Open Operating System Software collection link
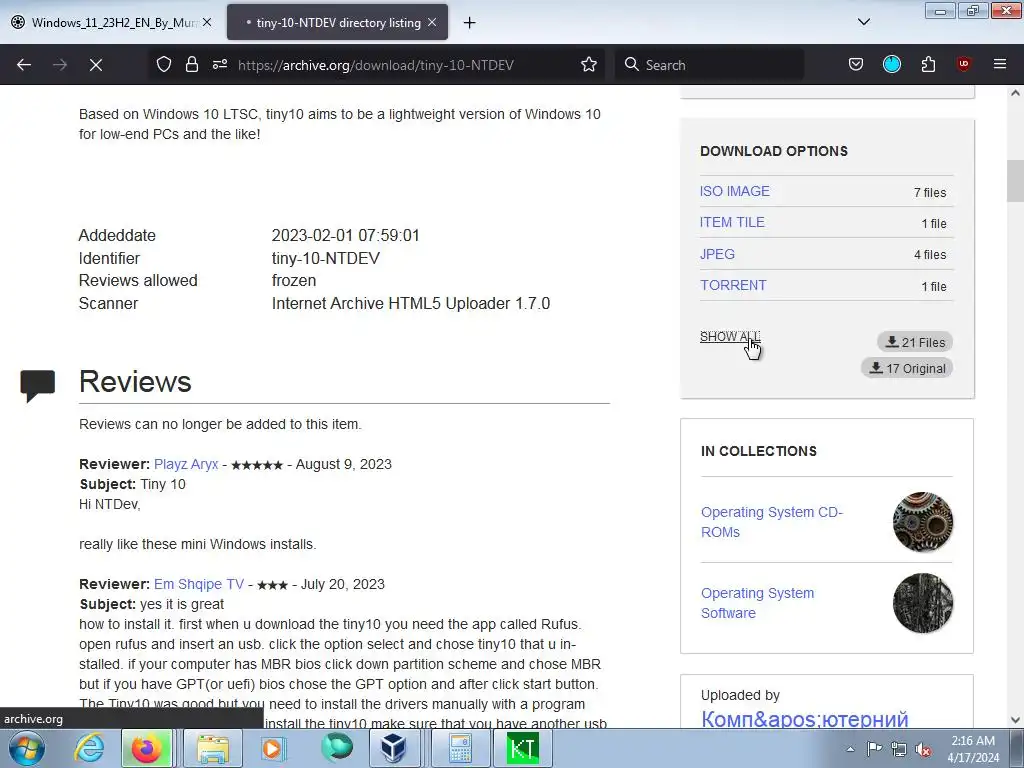The width and height of the screenshot is (1024, 768). 757,603
